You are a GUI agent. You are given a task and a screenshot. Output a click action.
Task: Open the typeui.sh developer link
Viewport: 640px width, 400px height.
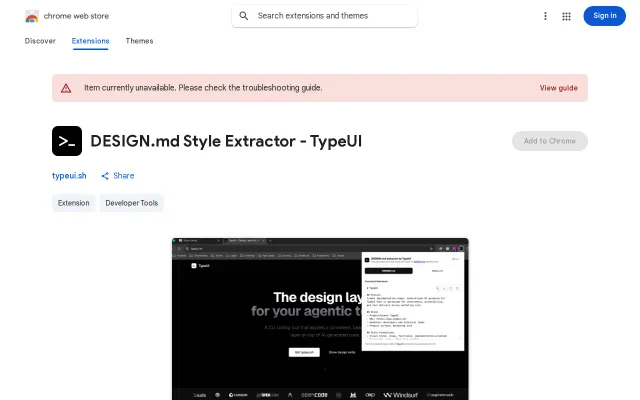point(69,176)
